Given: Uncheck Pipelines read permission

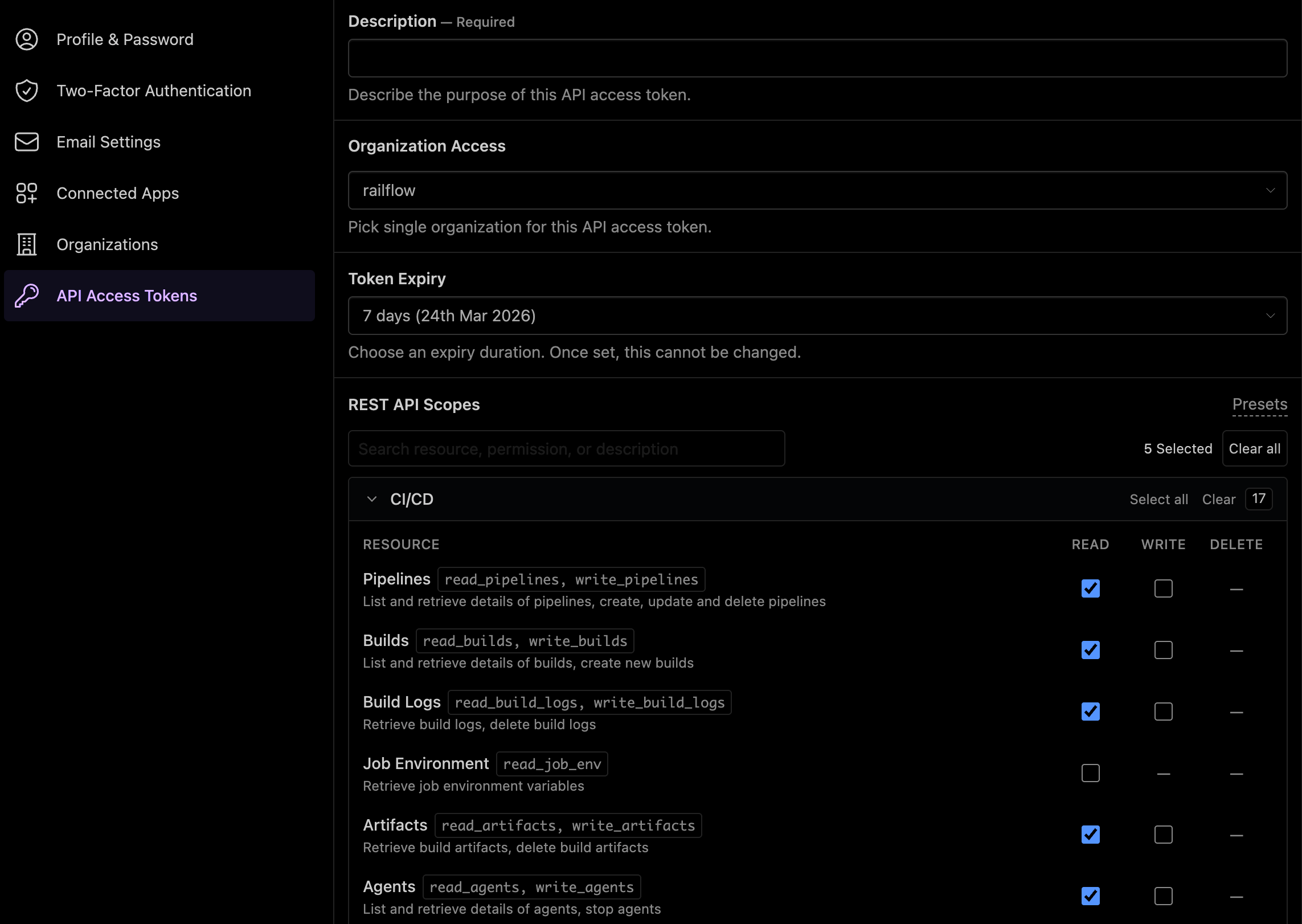Looking at the screenshot, I should pos(1090,588).
